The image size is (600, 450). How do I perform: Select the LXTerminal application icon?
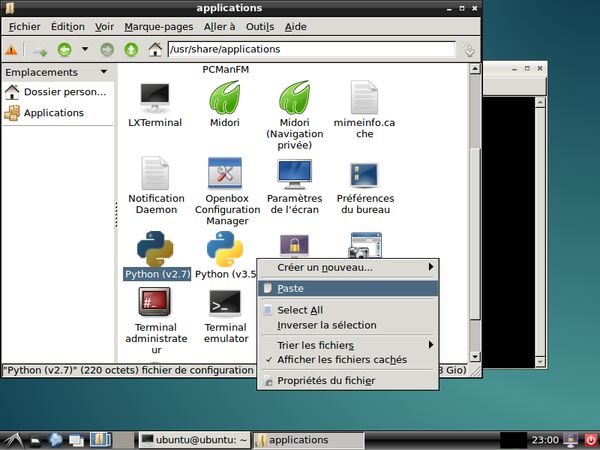[x=155, y=98]
